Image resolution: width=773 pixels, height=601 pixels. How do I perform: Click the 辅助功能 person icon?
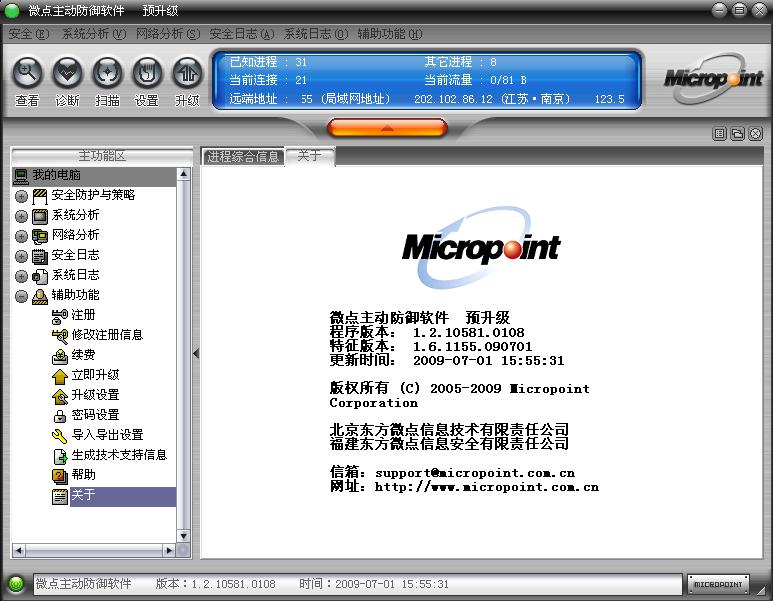coord(40,296)
